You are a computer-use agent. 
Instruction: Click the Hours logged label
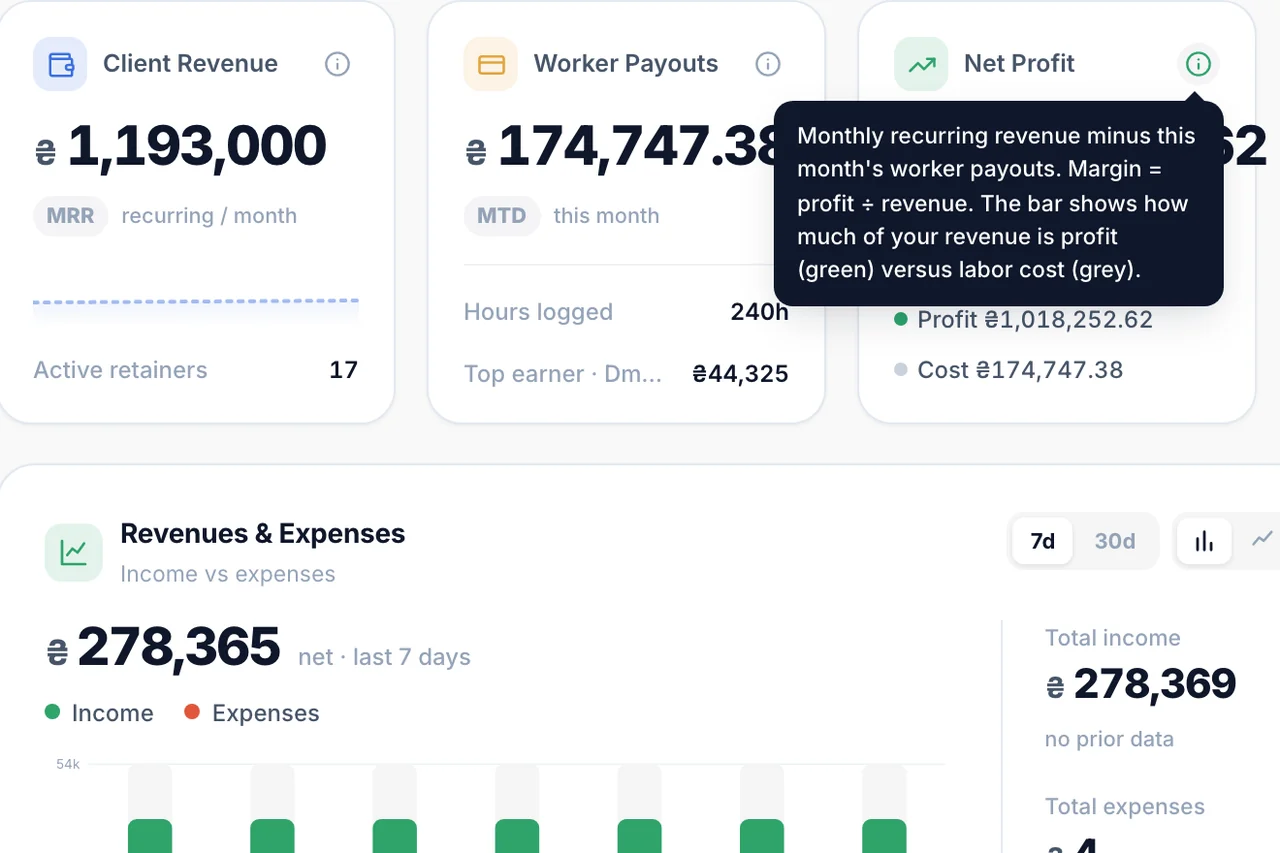click(x=538, y=312)
